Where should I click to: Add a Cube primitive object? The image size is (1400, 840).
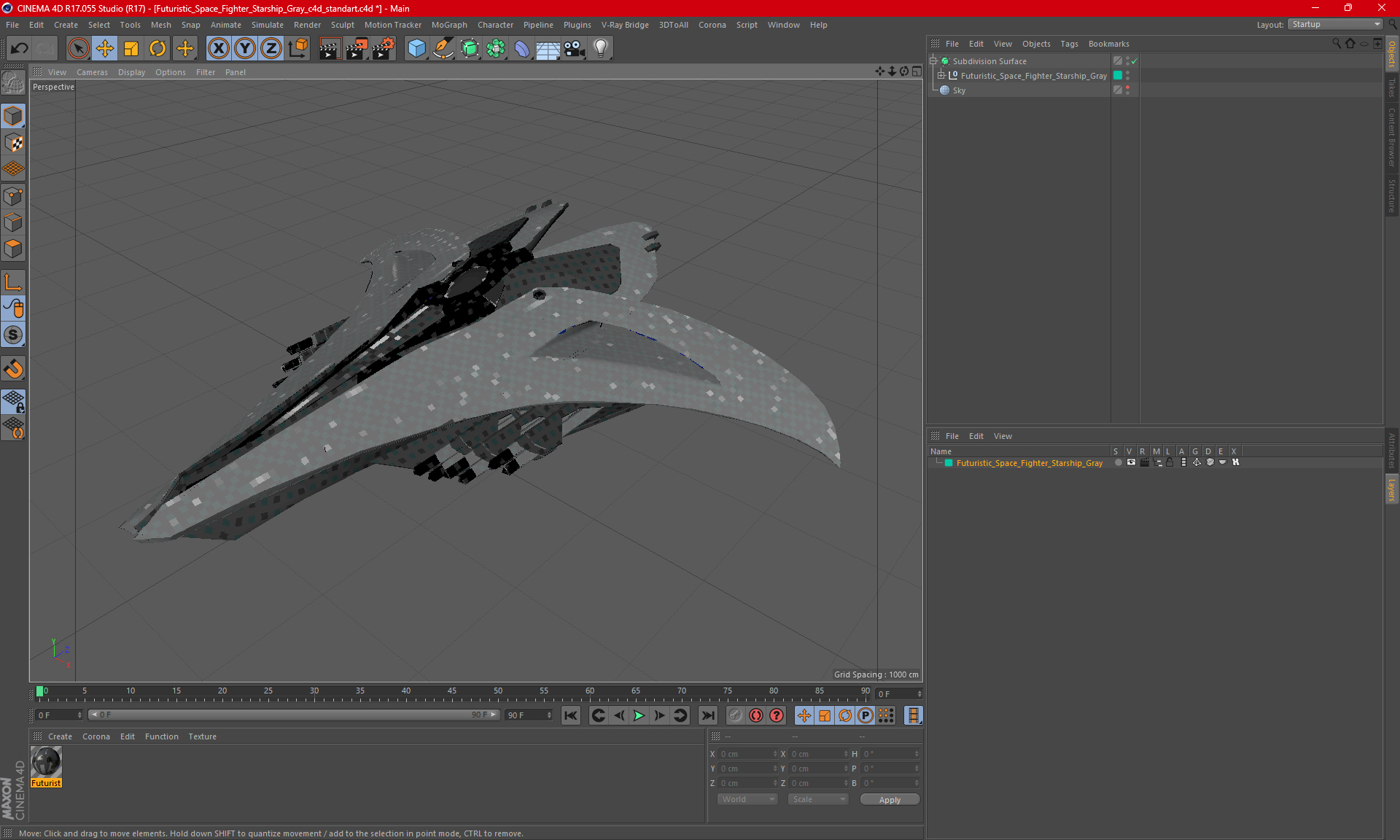416,49
